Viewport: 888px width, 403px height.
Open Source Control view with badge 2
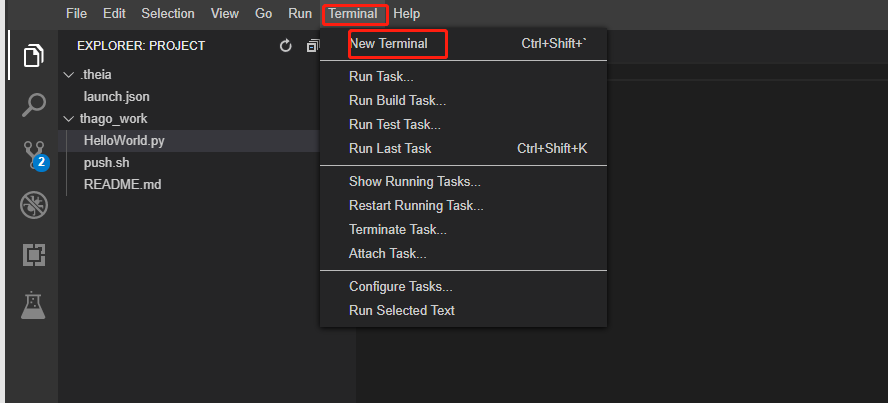(x=36, y=155)
